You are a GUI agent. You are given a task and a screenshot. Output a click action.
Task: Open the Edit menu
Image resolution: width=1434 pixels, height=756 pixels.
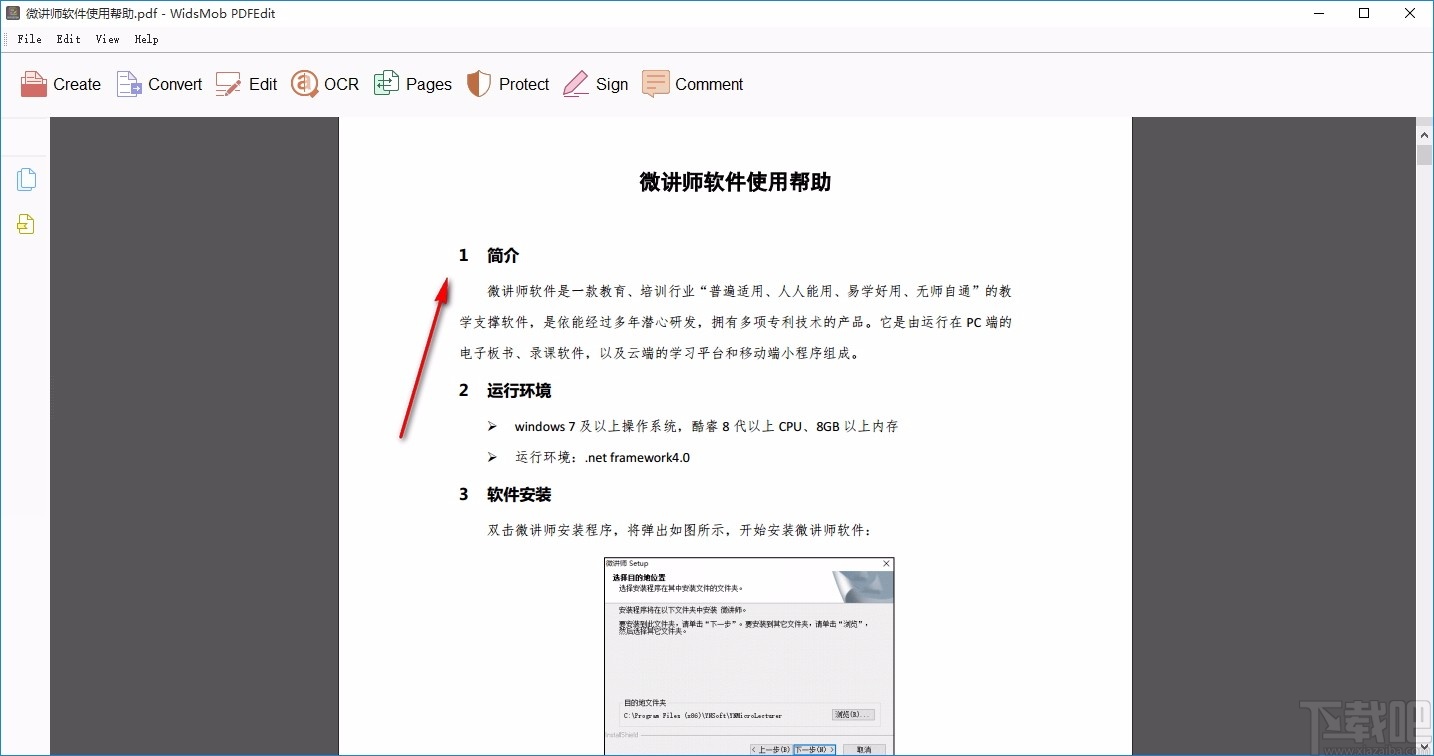click(67, 39)
